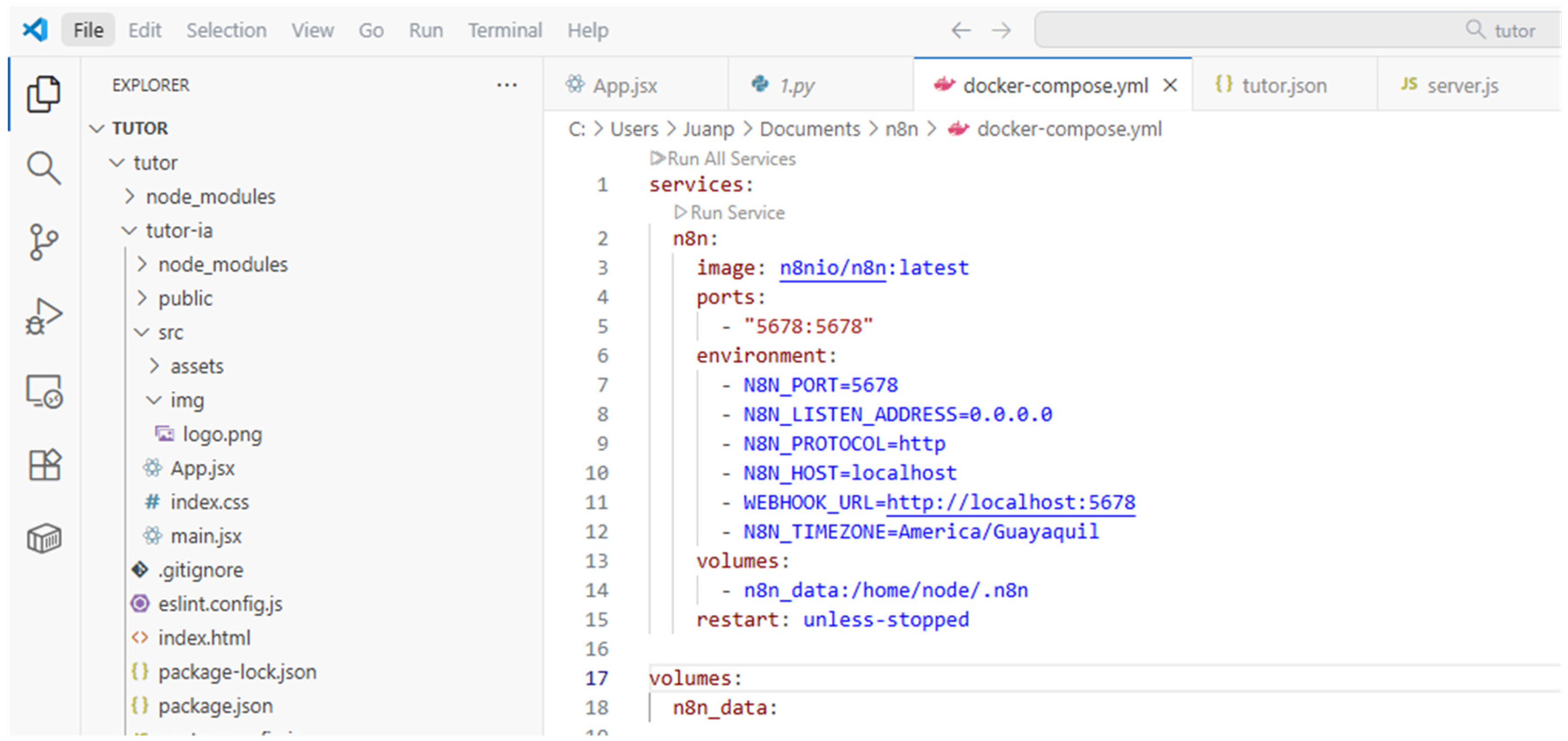Open the Terminal menu
The height and width of the screenshot is (741, 1568).
pos(505,30)
